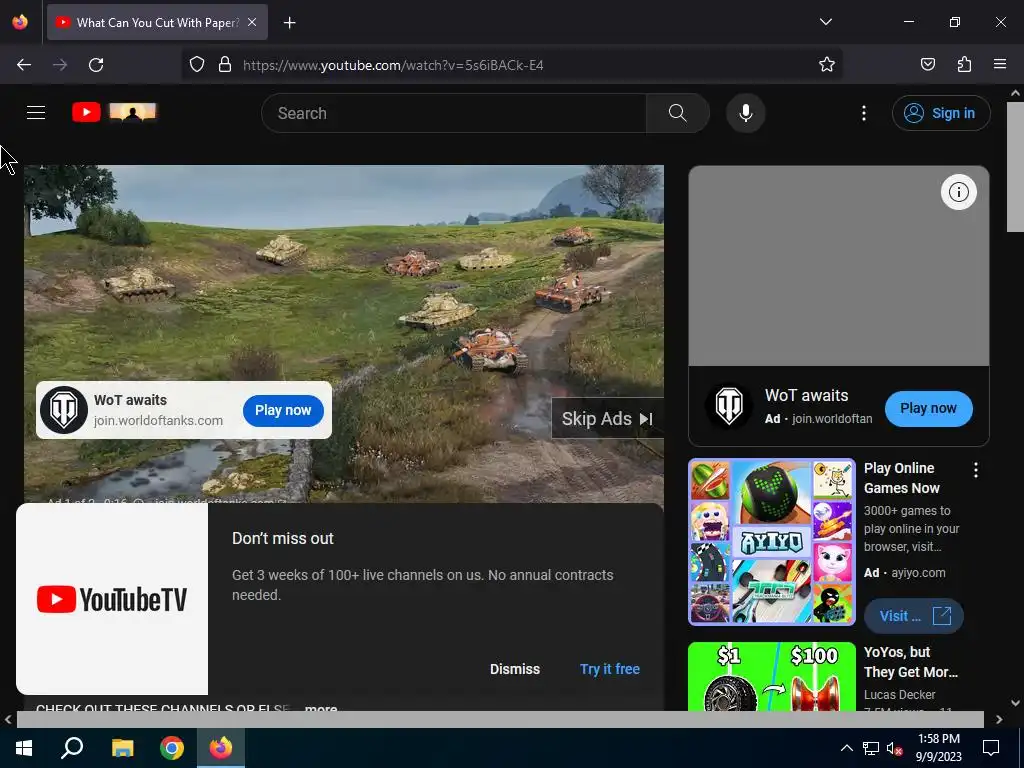Image resolution: width=1024 pixels, height=768 pixels.
Task: Go back in Firefox
Action: click(x=24, y=65)
